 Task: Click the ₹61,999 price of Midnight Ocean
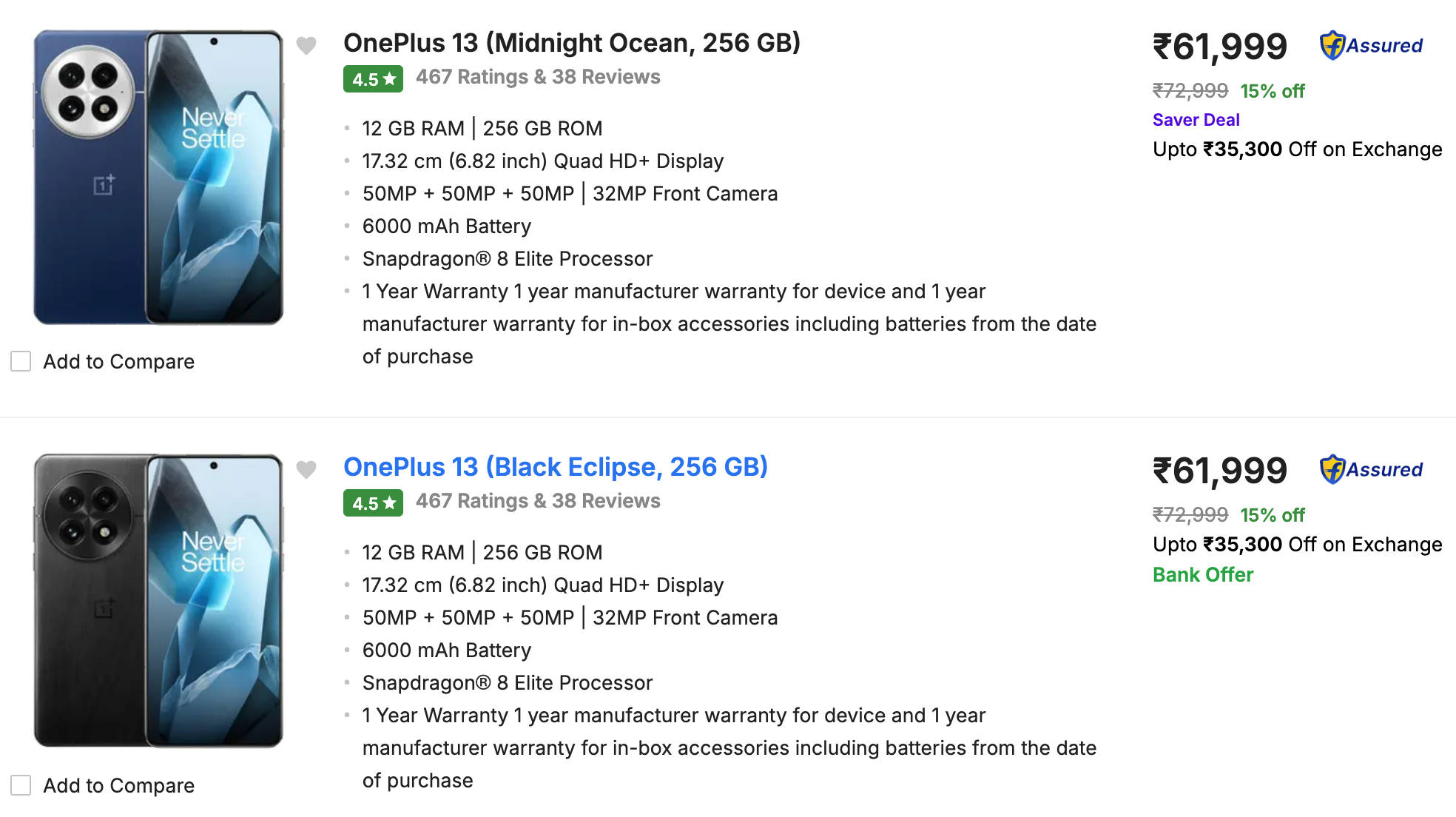pyautogui.click(x=1219, y=47)
